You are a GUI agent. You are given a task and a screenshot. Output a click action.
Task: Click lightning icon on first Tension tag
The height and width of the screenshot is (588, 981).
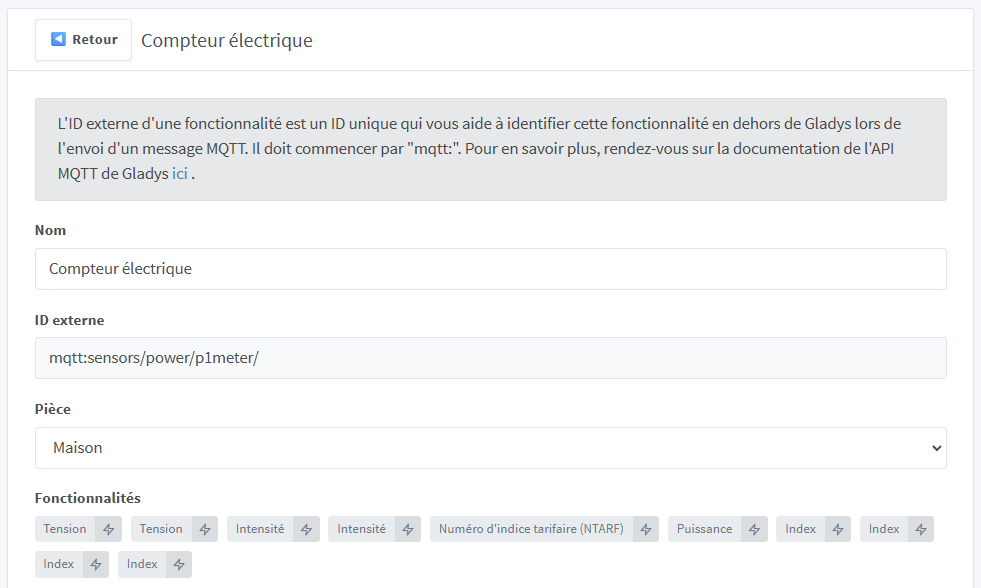108,529
